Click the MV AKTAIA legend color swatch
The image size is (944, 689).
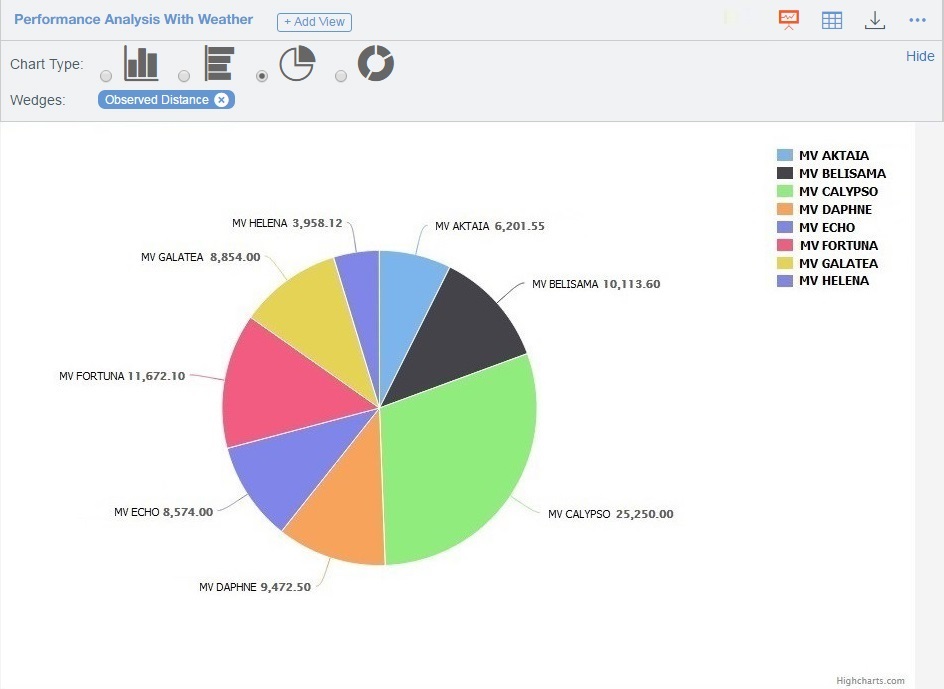point(783,155)
